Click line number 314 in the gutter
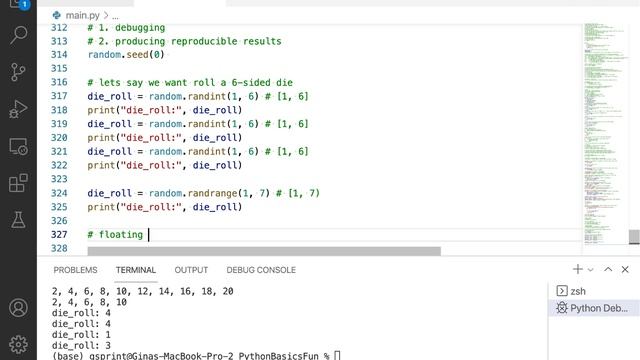The width and height of the screenshot is (640, 360). (x=59, y=55)
